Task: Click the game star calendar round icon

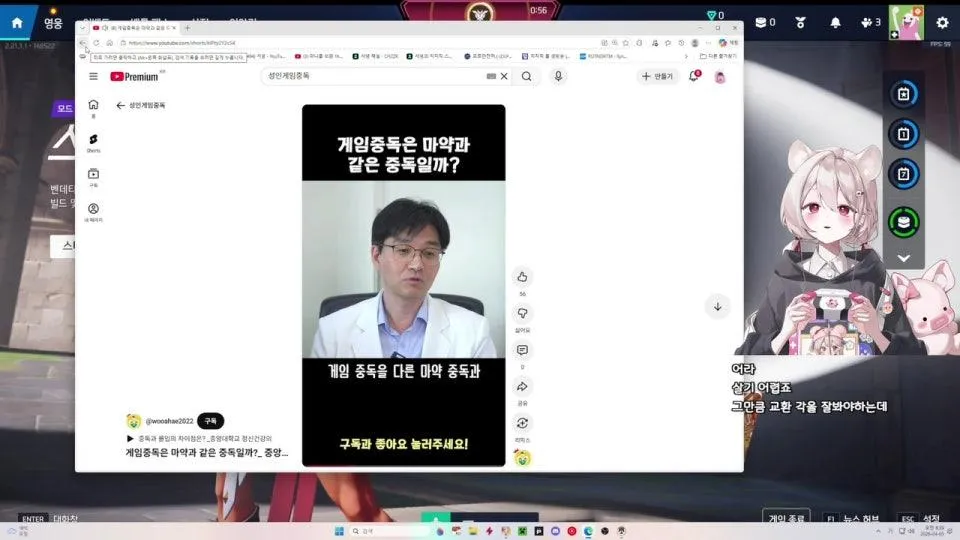Action: (904, 94)
